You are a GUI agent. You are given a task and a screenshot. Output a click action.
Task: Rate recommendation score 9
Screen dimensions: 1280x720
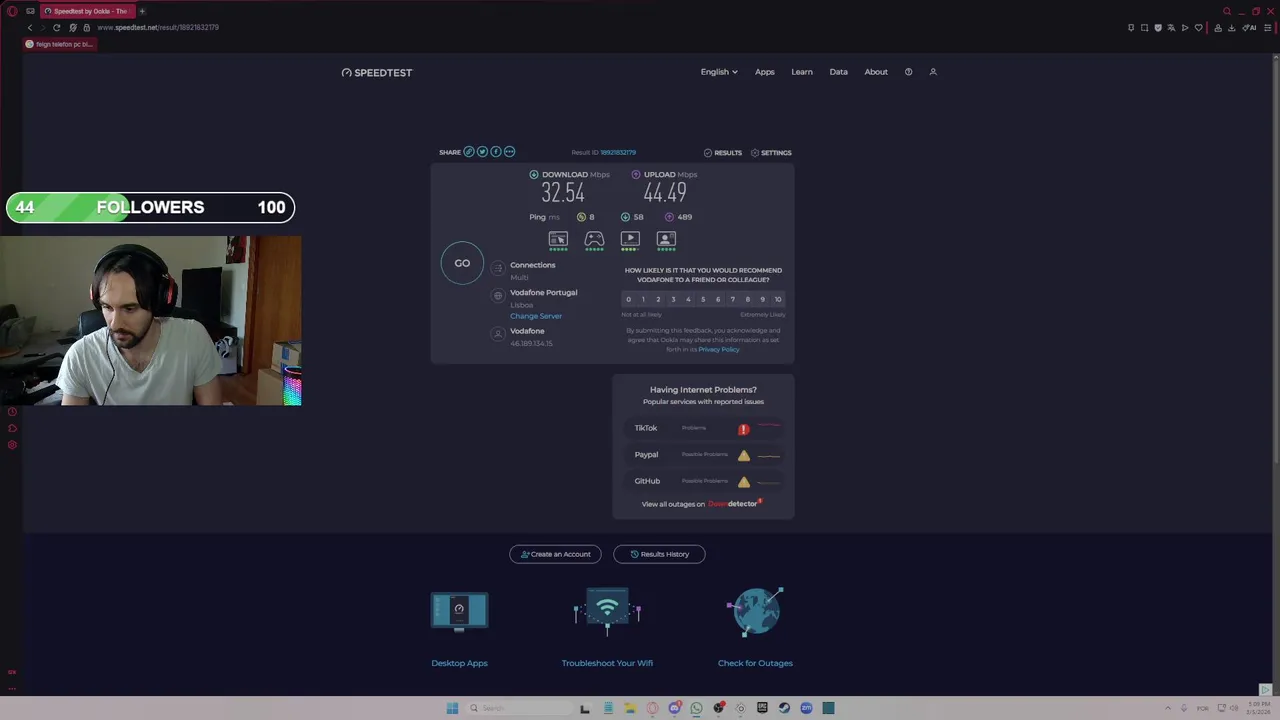pos(762,299)
